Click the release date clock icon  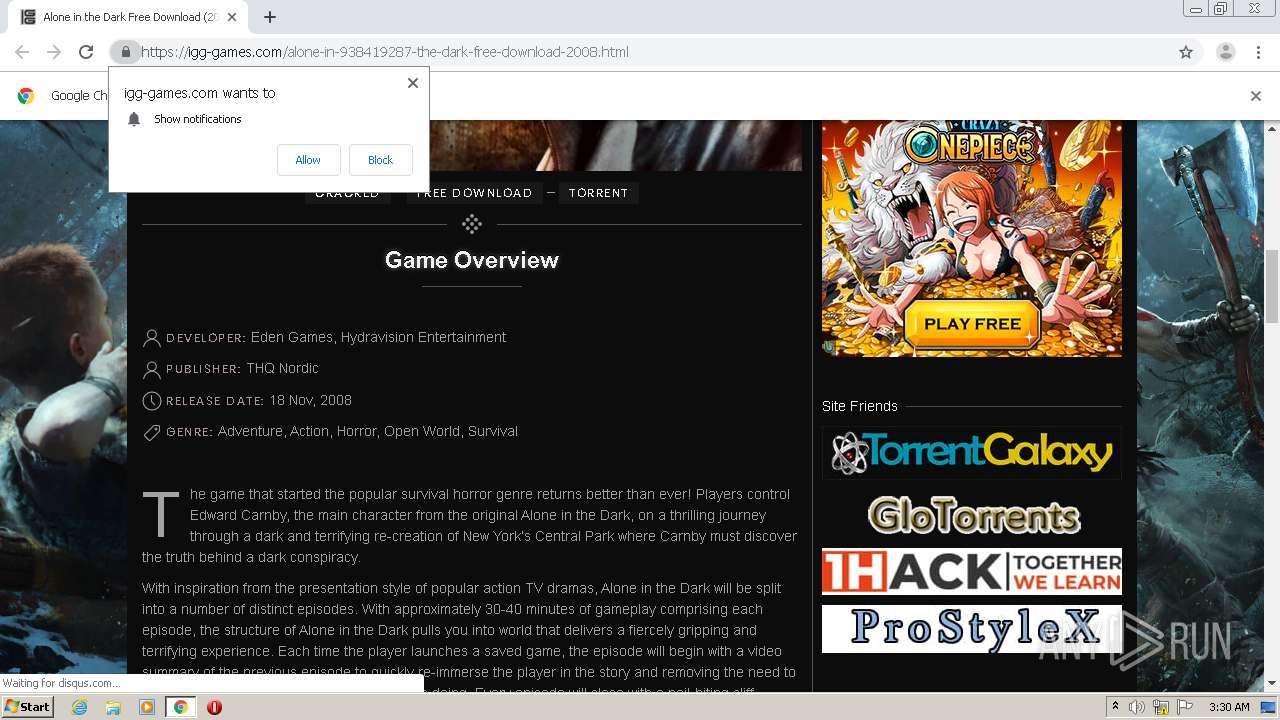pyautogui.click(x=152, y=401)
